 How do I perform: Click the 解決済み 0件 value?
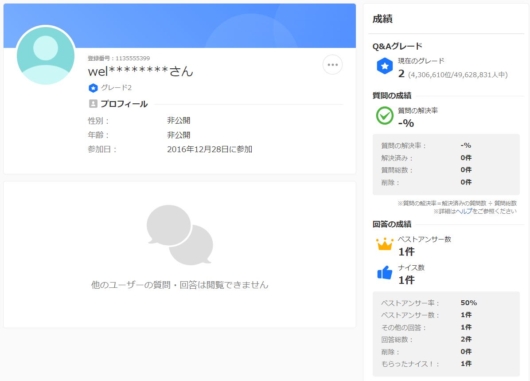click(466, 158)
